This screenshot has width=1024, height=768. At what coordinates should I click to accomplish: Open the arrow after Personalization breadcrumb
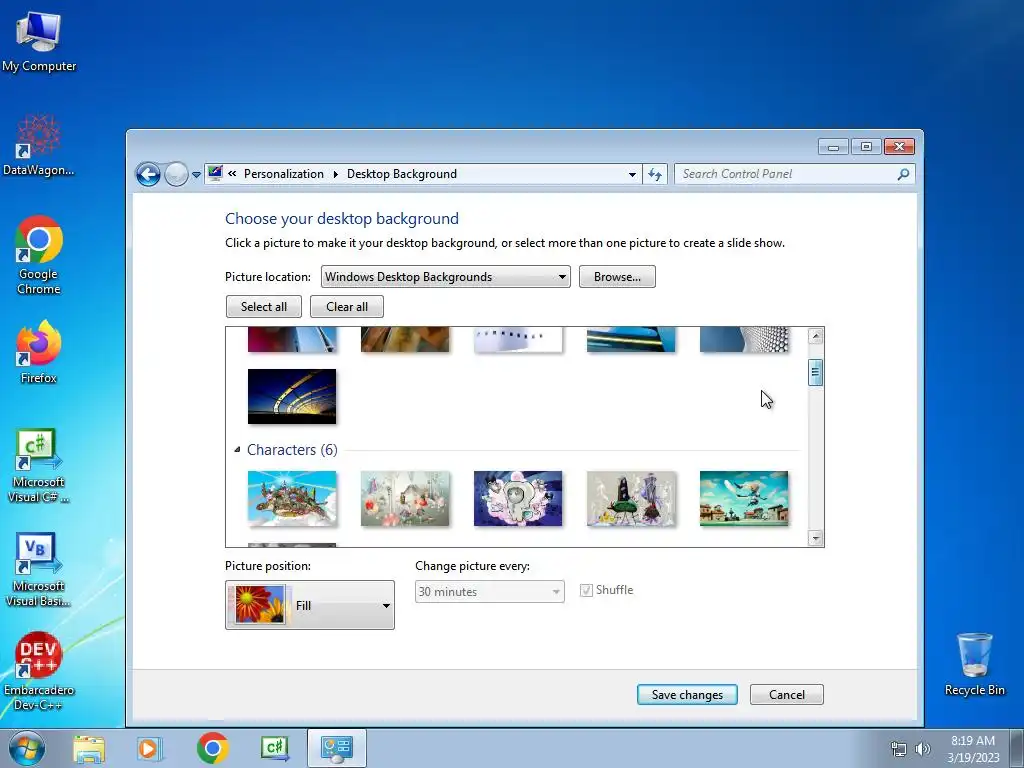click(335, 174)
